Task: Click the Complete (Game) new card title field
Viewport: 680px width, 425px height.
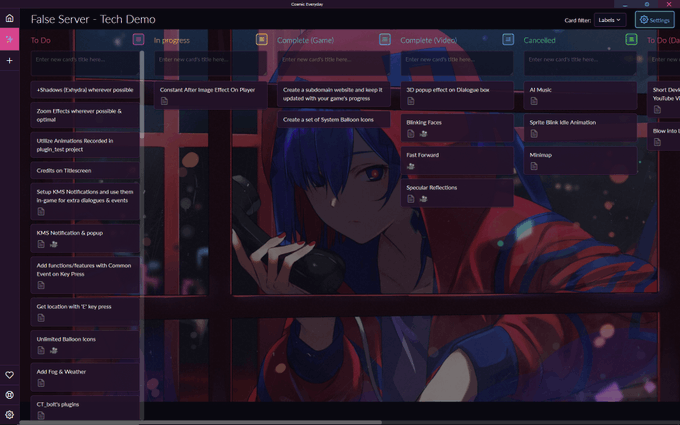Action: click(x=334, y=63)
